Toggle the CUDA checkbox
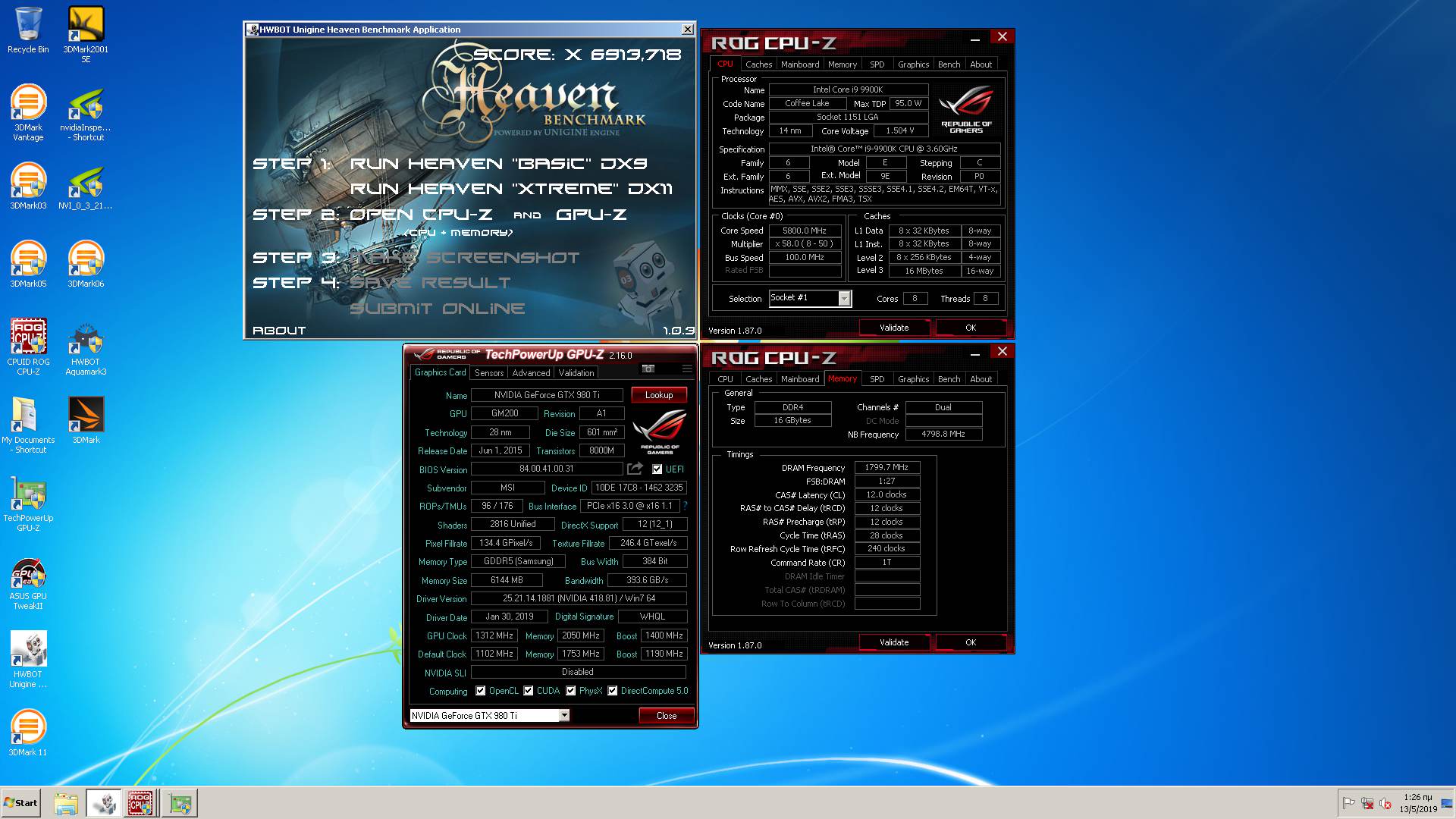This screenshot has width=1456, height=819. coord(529,691)
